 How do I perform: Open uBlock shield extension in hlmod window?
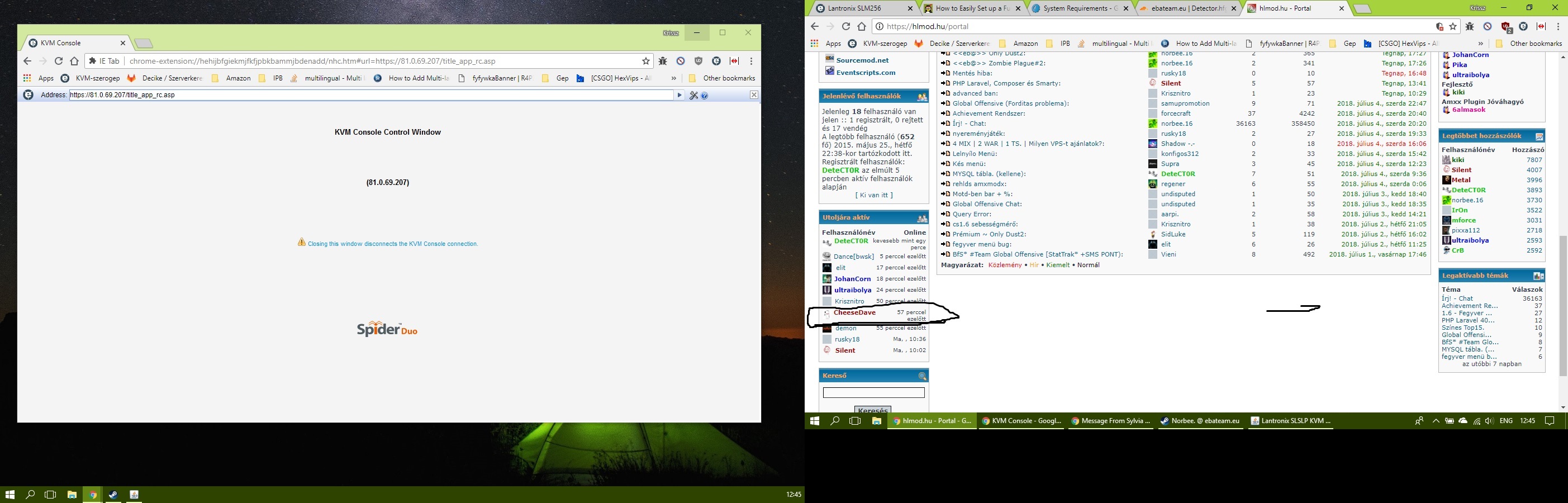tap(1505, 26)
